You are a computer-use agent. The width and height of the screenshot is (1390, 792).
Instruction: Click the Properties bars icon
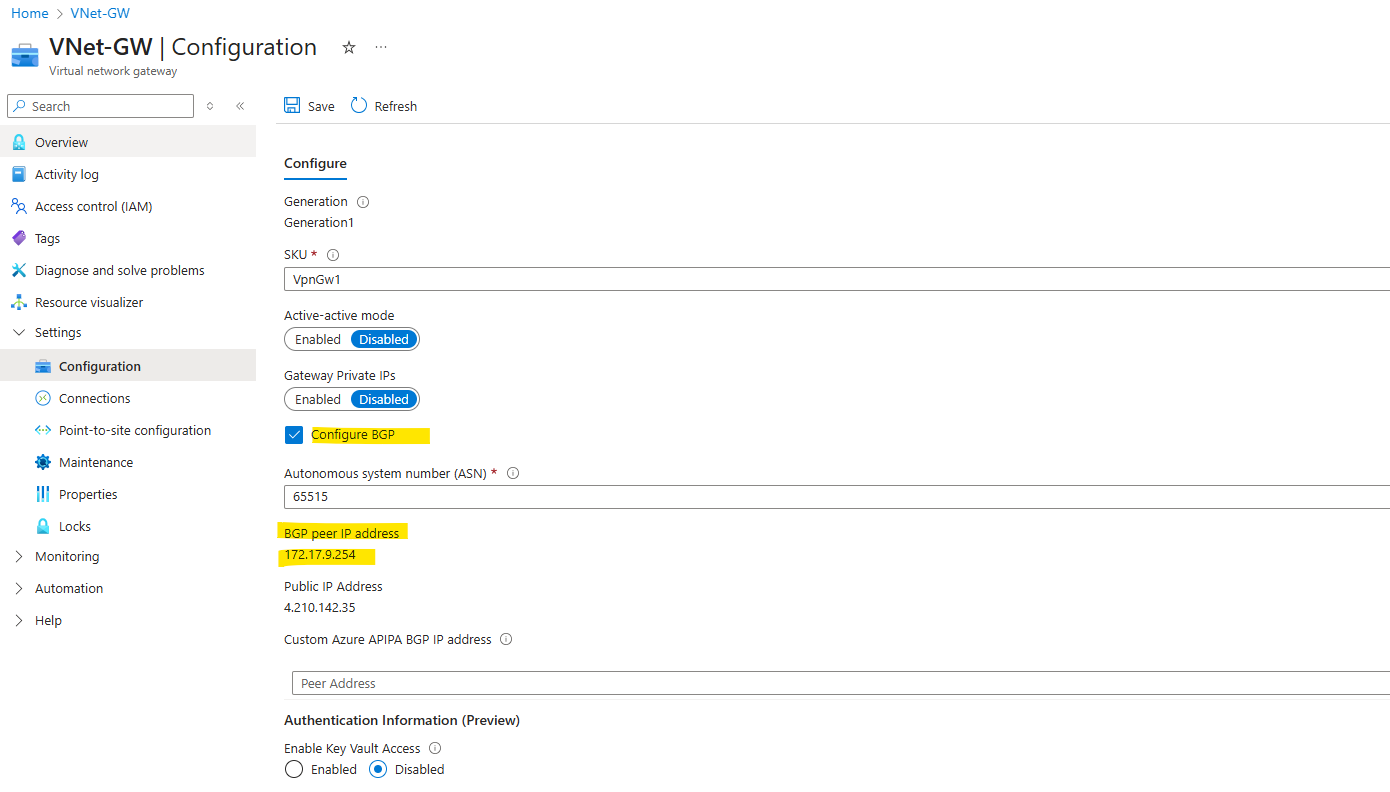click(43, 494)
